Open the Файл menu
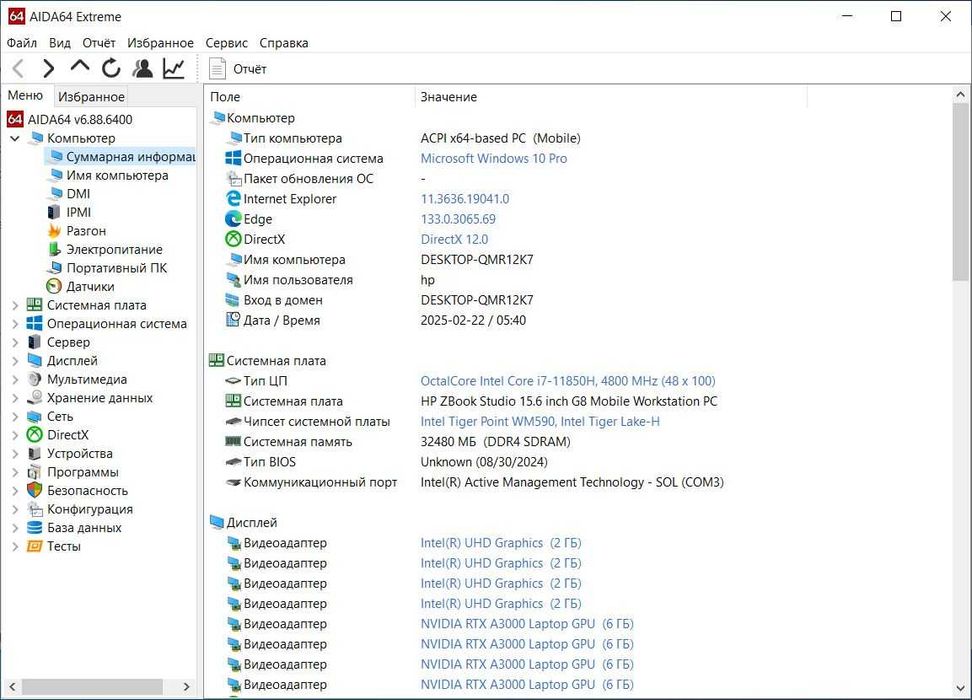Screen dimensions: 972x700 pyautogui.click(x=22, y=43)
